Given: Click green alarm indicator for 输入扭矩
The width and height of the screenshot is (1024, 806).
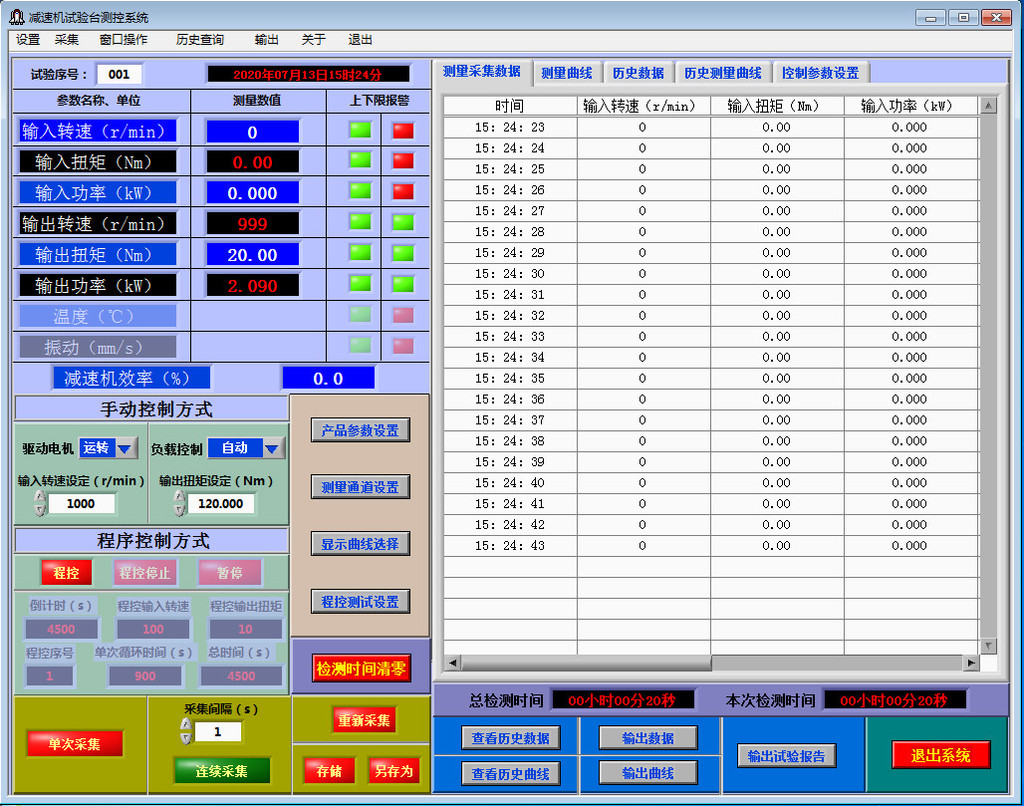Looking at the screenshot, I should click(x=360, y=161).
